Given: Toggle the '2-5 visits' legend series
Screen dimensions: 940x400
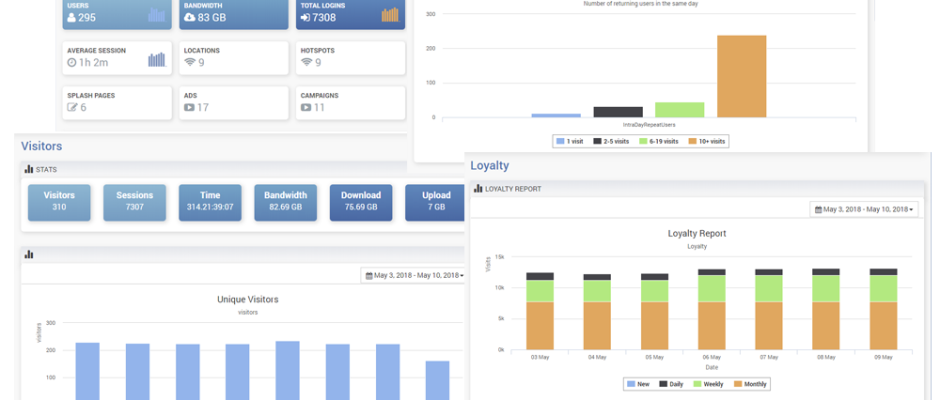Looking at the screenshot, I should [x=613, y=142].
